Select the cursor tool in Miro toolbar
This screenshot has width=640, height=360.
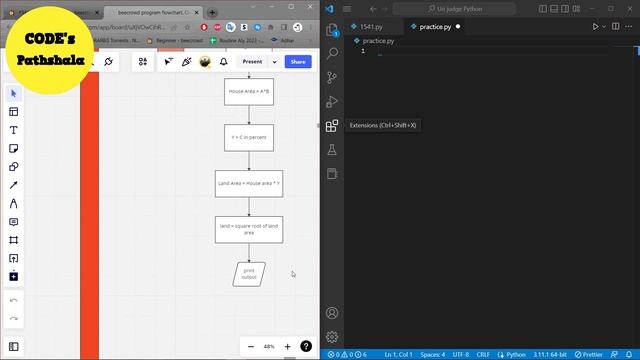tap(13, 94)
